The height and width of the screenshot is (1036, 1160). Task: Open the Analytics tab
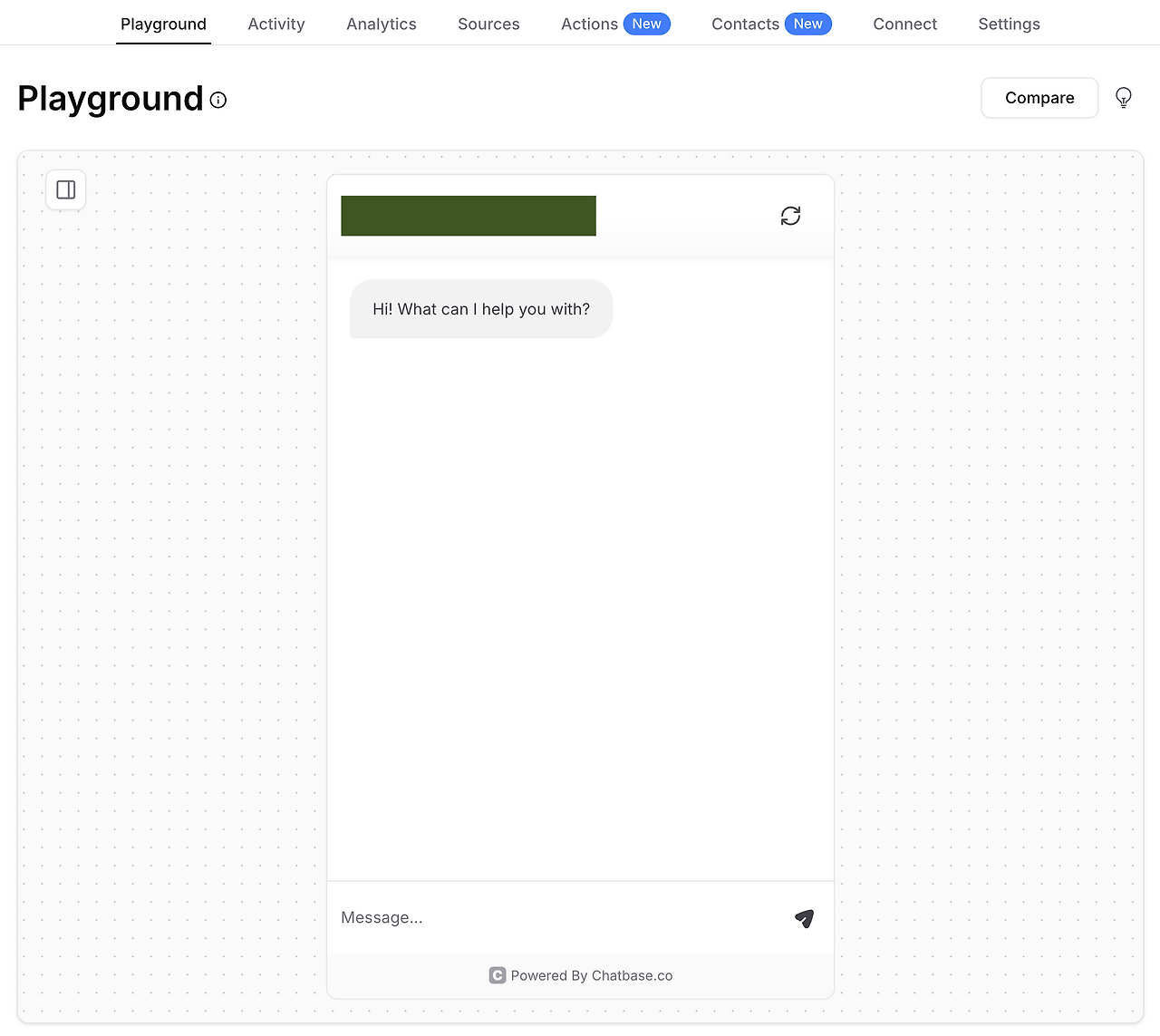tap(382, 24)
